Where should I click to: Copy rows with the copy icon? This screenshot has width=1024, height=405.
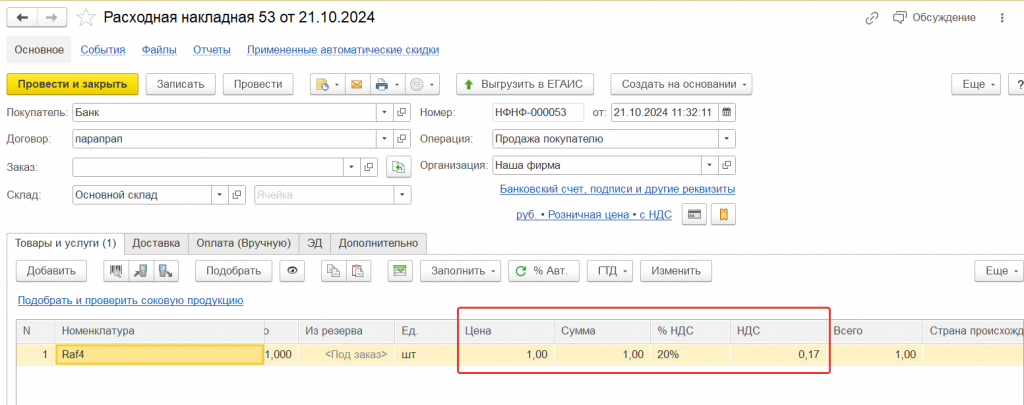coord(333,271)
